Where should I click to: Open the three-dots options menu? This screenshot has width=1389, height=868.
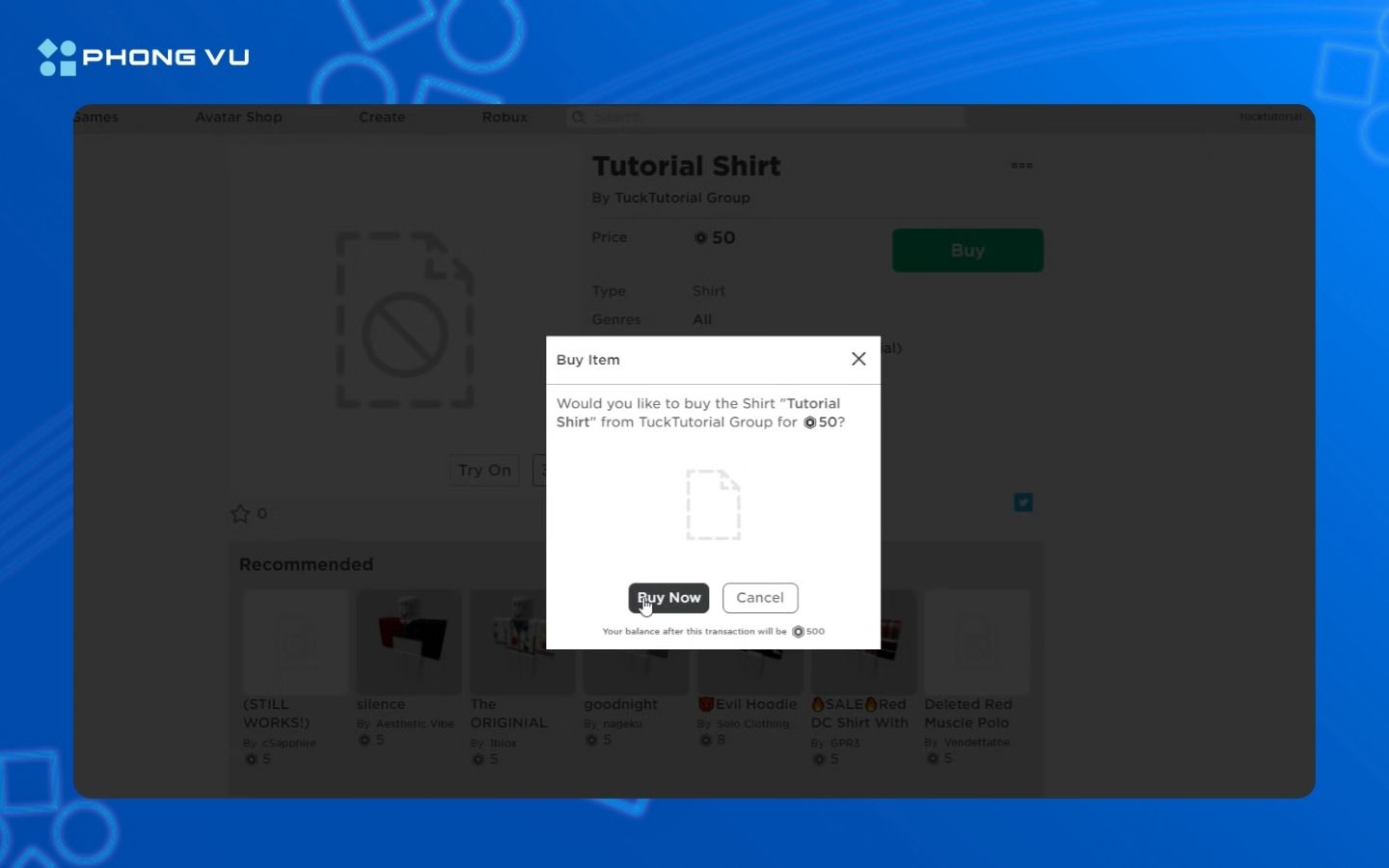tap(1021, 166)
